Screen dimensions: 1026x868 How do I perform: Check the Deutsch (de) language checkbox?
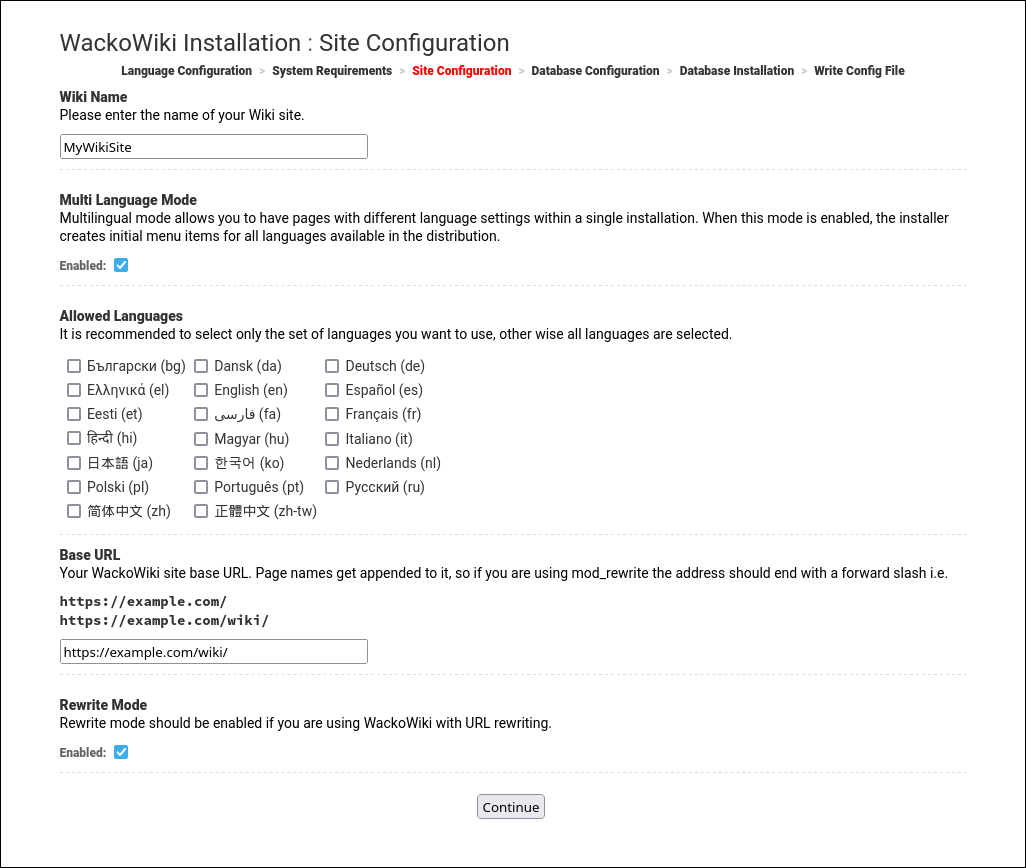(x=332, y=366)
